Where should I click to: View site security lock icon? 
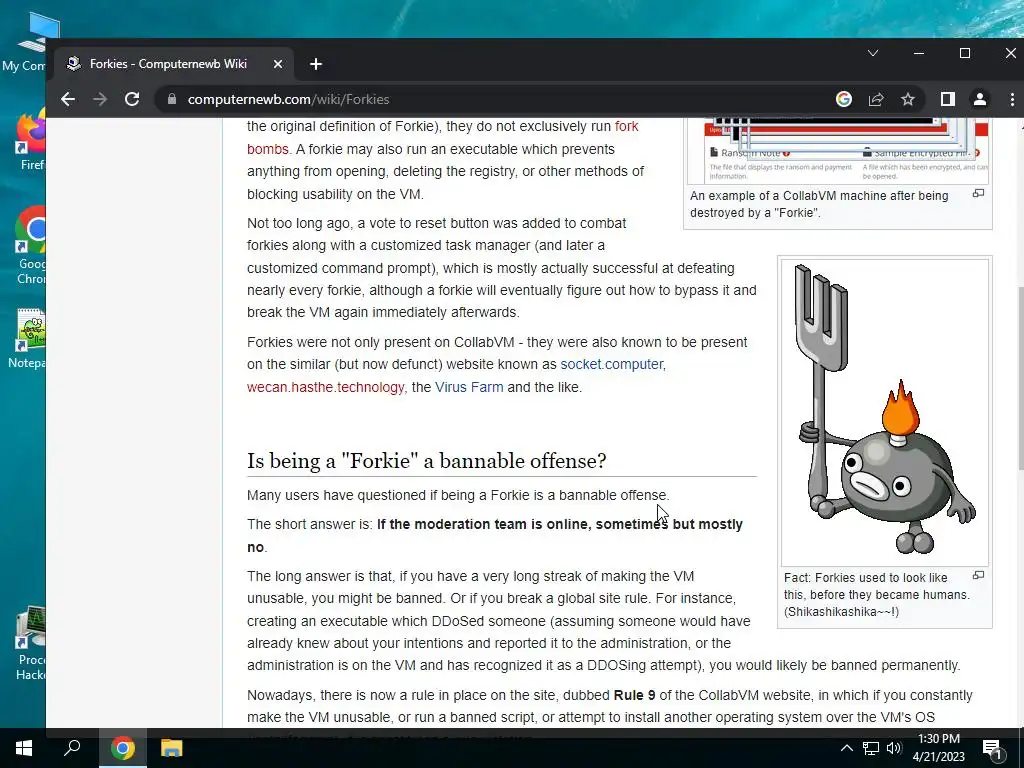coord(172,99)
